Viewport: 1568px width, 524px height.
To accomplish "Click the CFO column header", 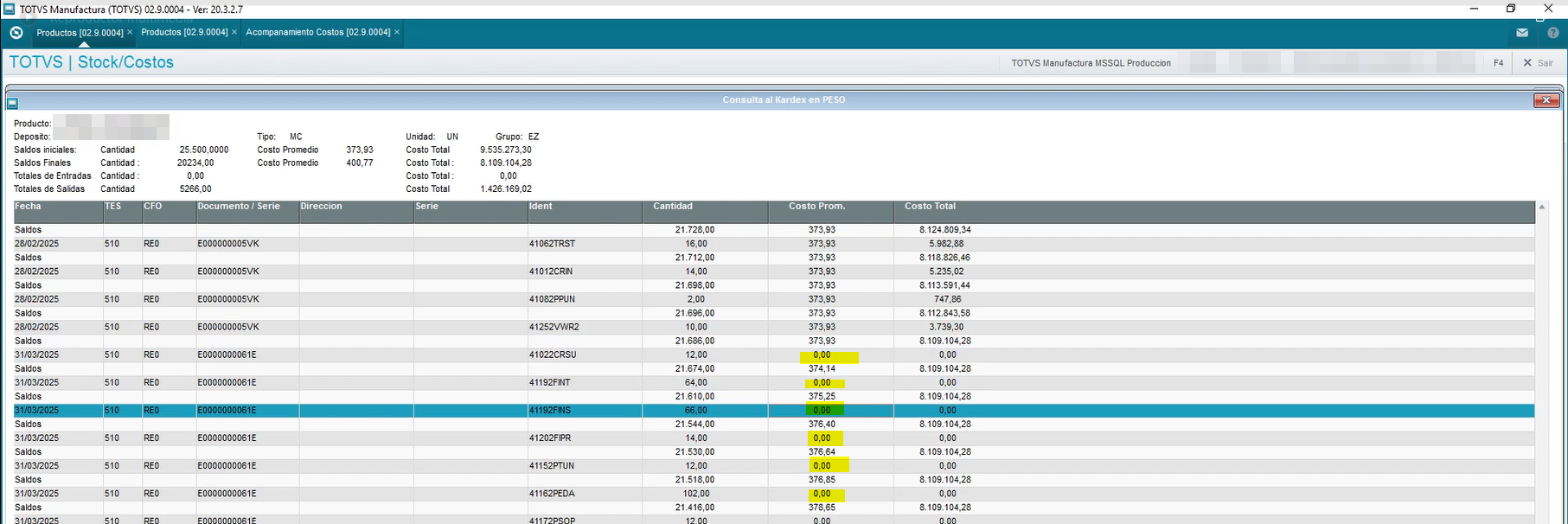I will pyautogui.click(x=170, y=212).
